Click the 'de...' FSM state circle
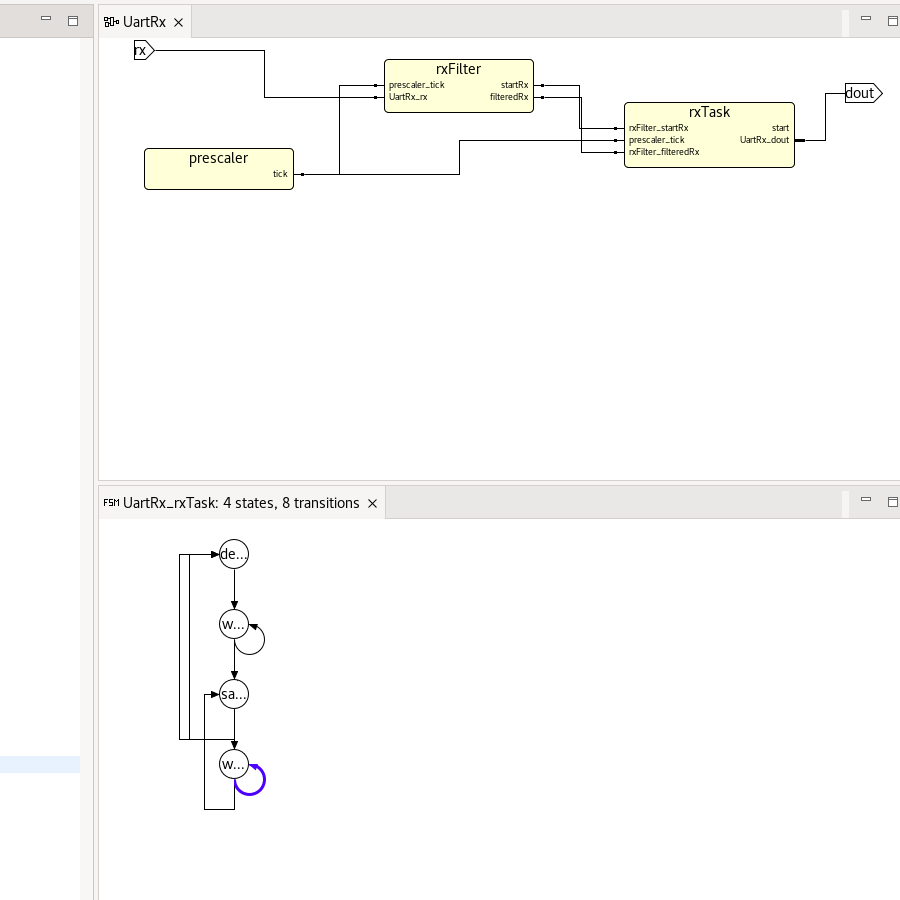Image resolution: width=900 pixels, height=900 pixels. pyautogui.click(x=233, y=554)
